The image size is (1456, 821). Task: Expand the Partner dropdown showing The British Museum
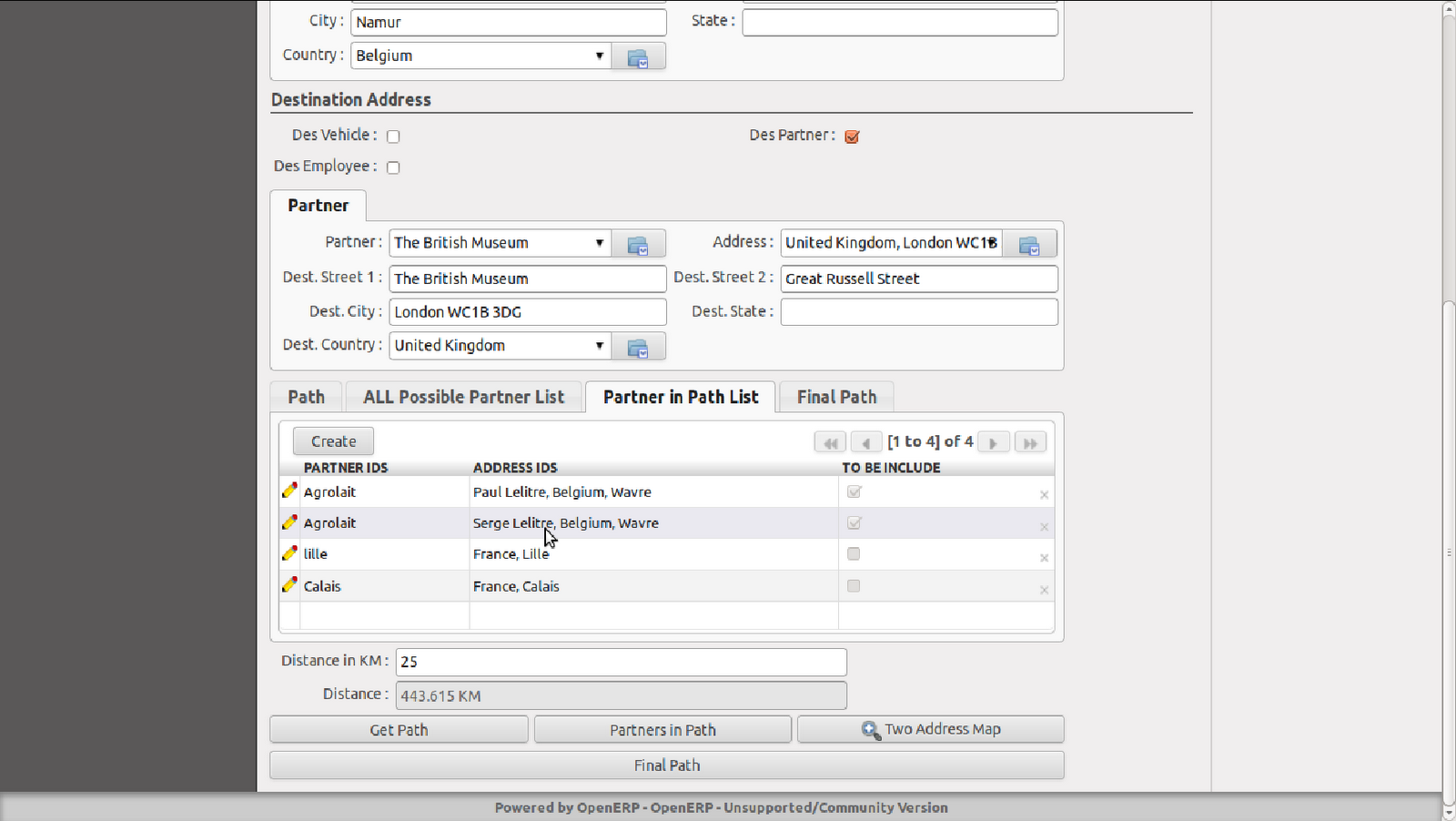[599, 243]
